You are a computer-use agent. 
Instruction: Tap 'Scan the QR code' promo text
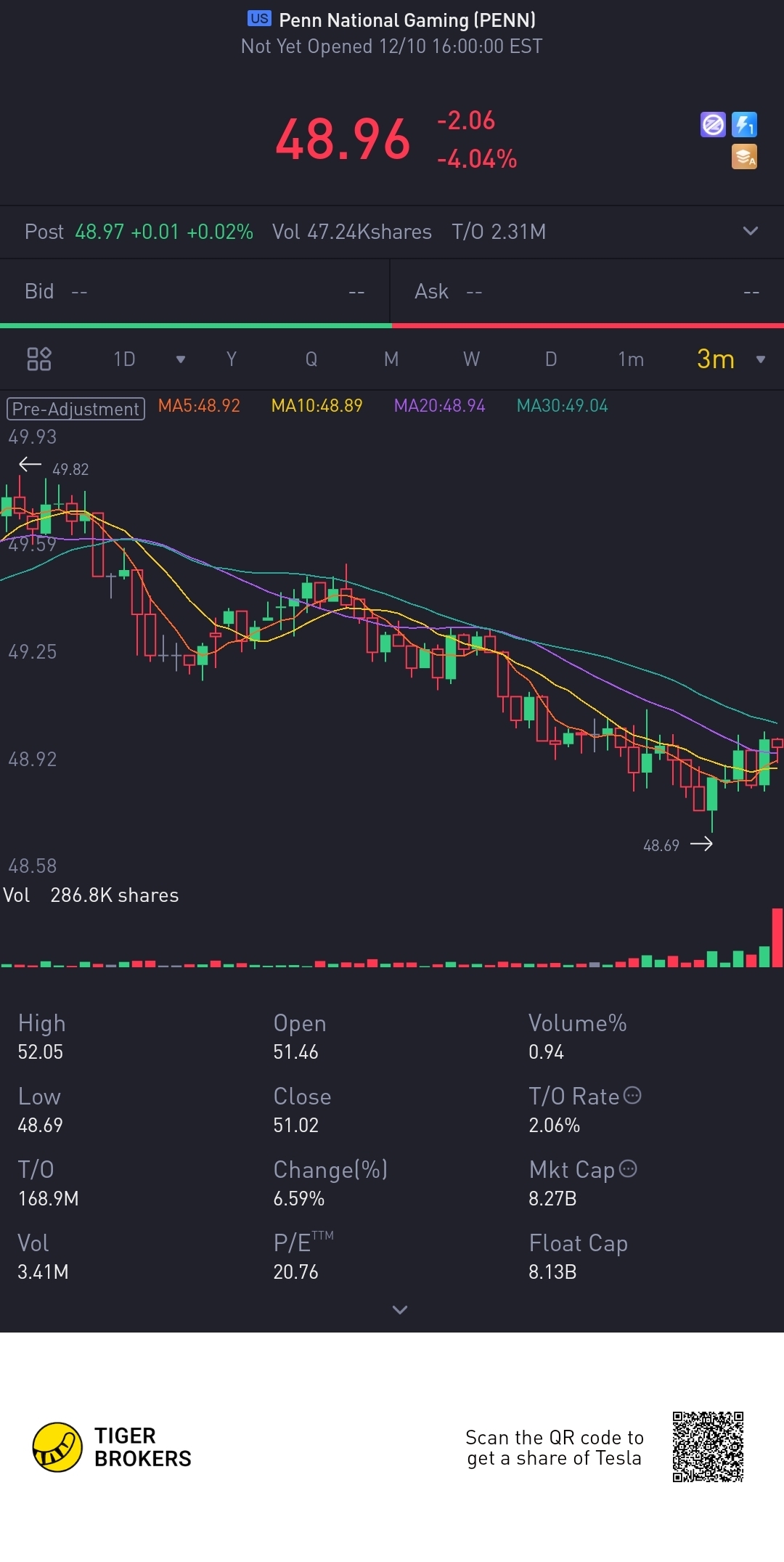click(555, 1447)
